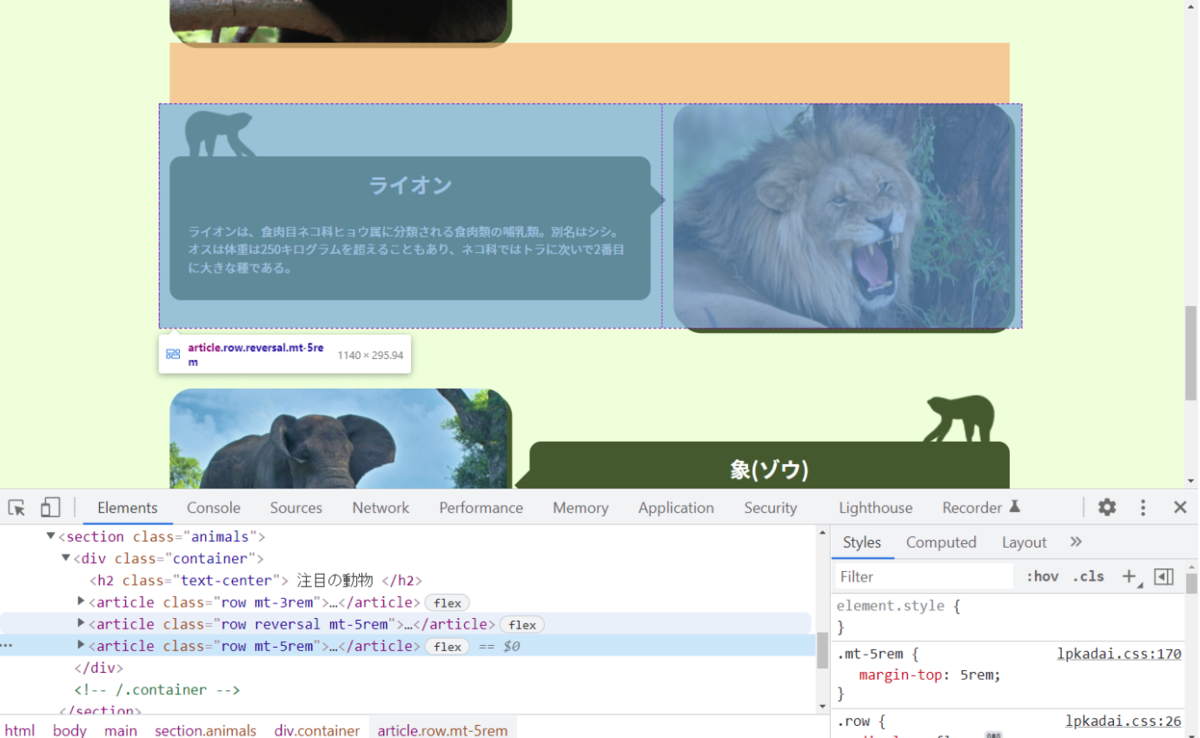Toggle flex badge on row reversal mt-5rem article
Image resolution: width=1200 pixels, height=738 pixels.
point(522,625)
